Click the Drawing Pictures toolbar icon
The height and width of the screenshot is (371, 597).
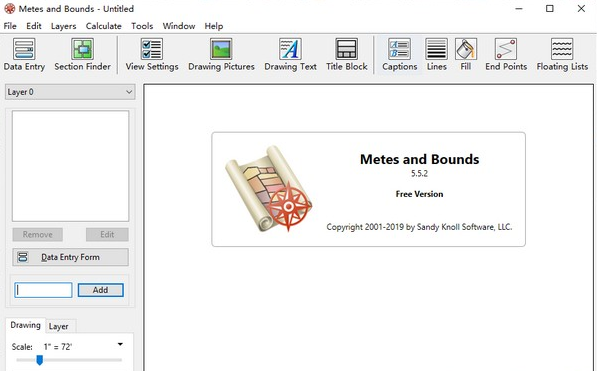pyautogui.click(x=221, y=54)
